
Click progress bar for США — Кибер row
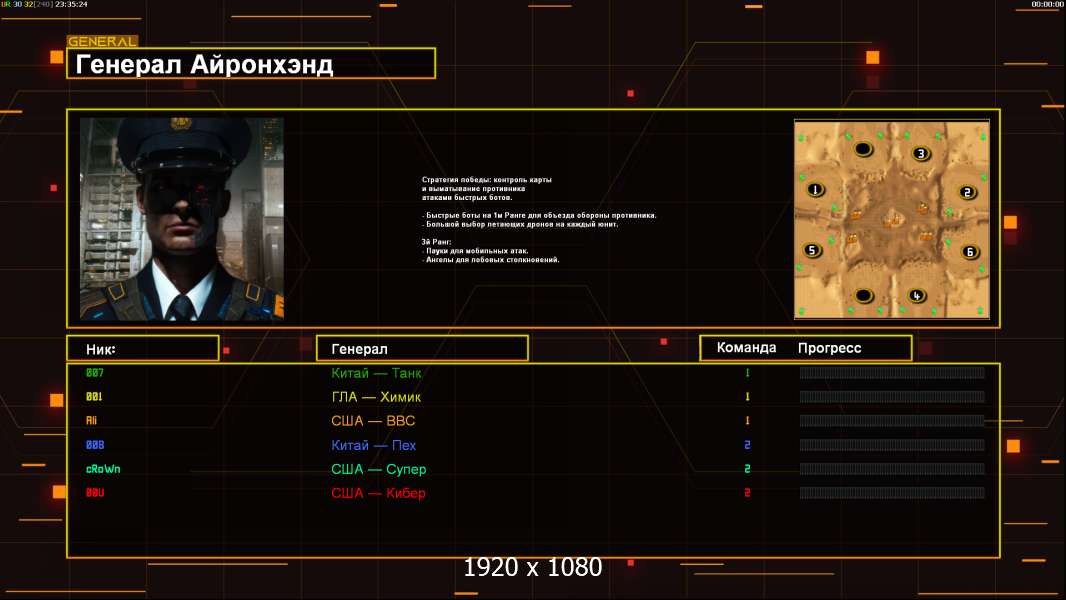tap(892, 493)
